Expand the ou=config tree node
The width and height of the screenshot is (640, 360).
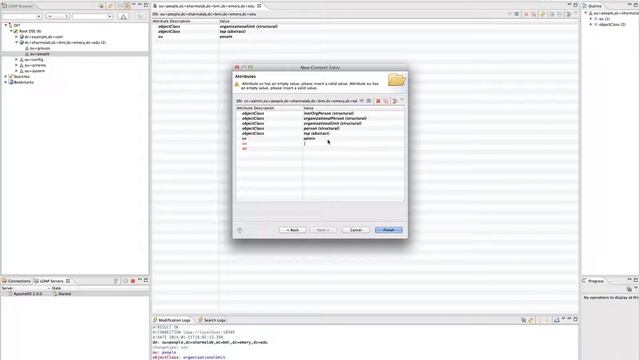coord(16,60)
